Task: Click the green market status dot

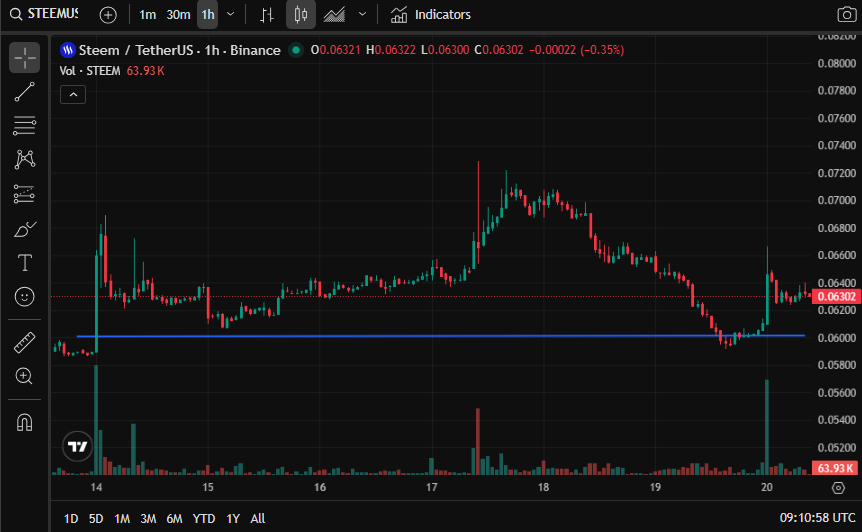Action: coord(296,50)
